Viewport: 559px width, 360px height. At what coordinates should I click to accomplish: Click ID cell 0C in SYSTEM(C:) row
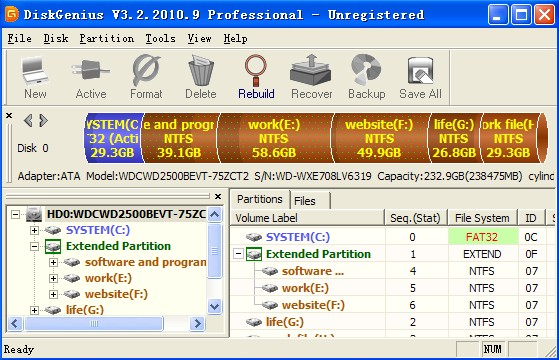pyautogui.click(x=531, y=237)
